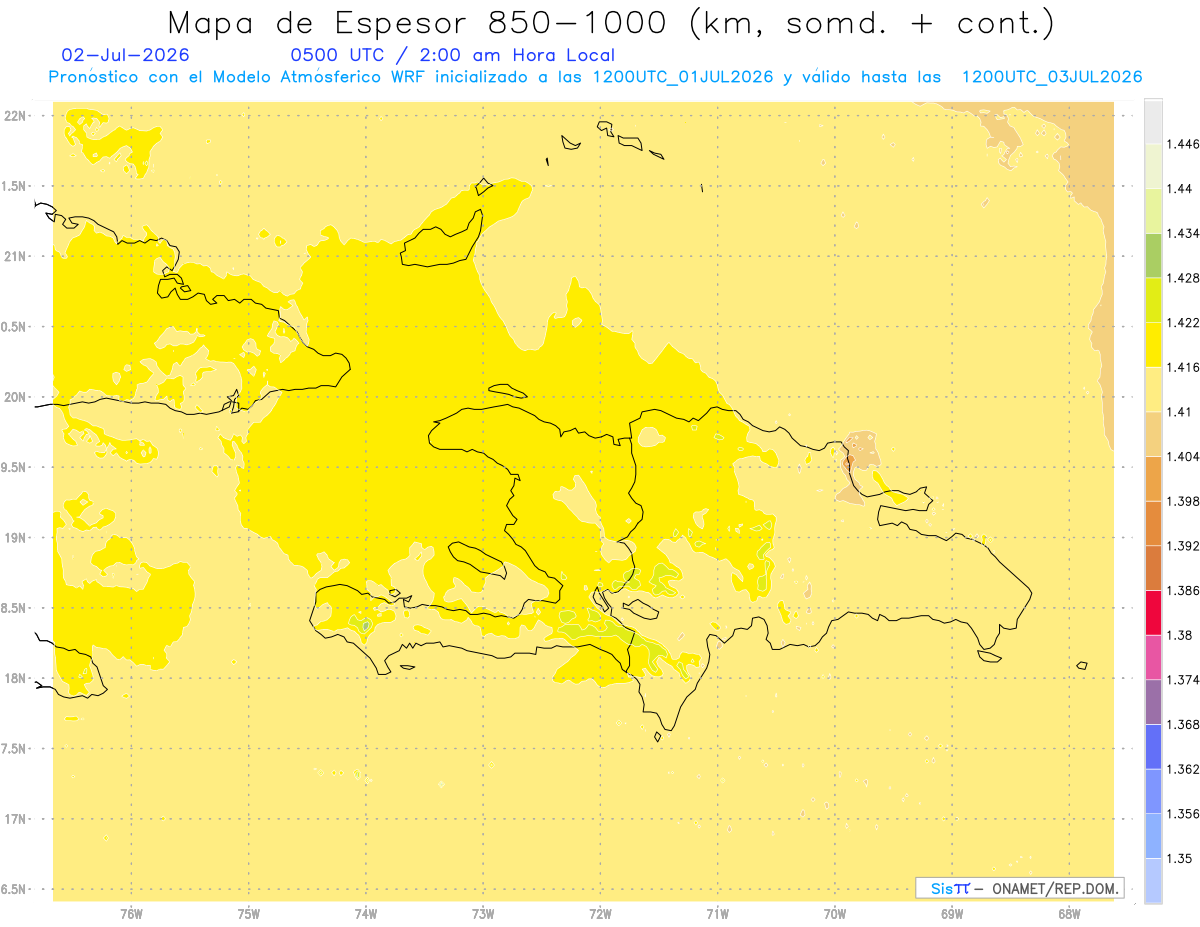This screenshot has height=927, width=1200.
Task: Click the legend value '1.422'
Action: tap(1183, 322)
